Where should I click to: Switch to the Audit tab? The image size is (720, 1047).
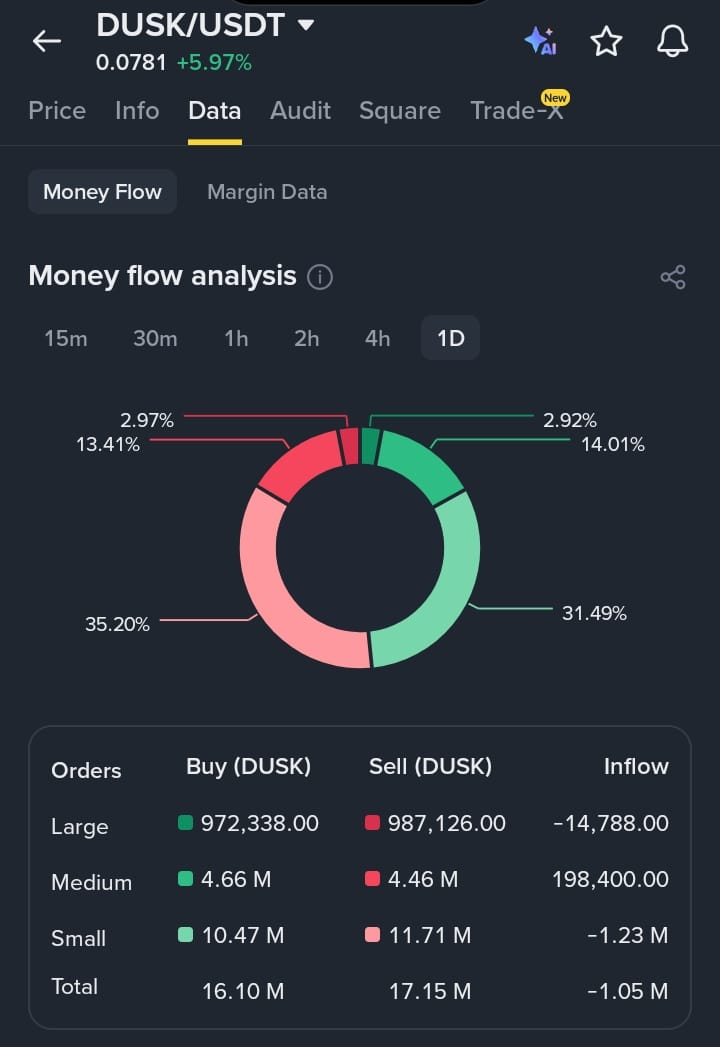point(301,111)
